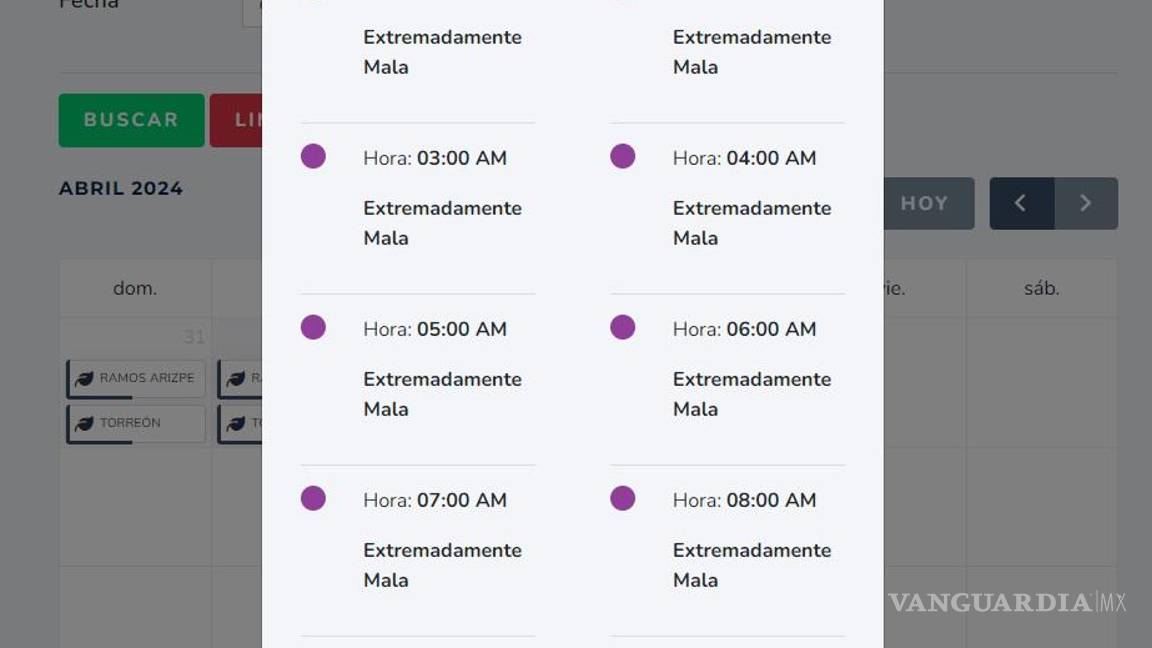Open the Fecha date picker field
Image resolution: width=1152 pixels, height=648 pixels.
point(250,10)
